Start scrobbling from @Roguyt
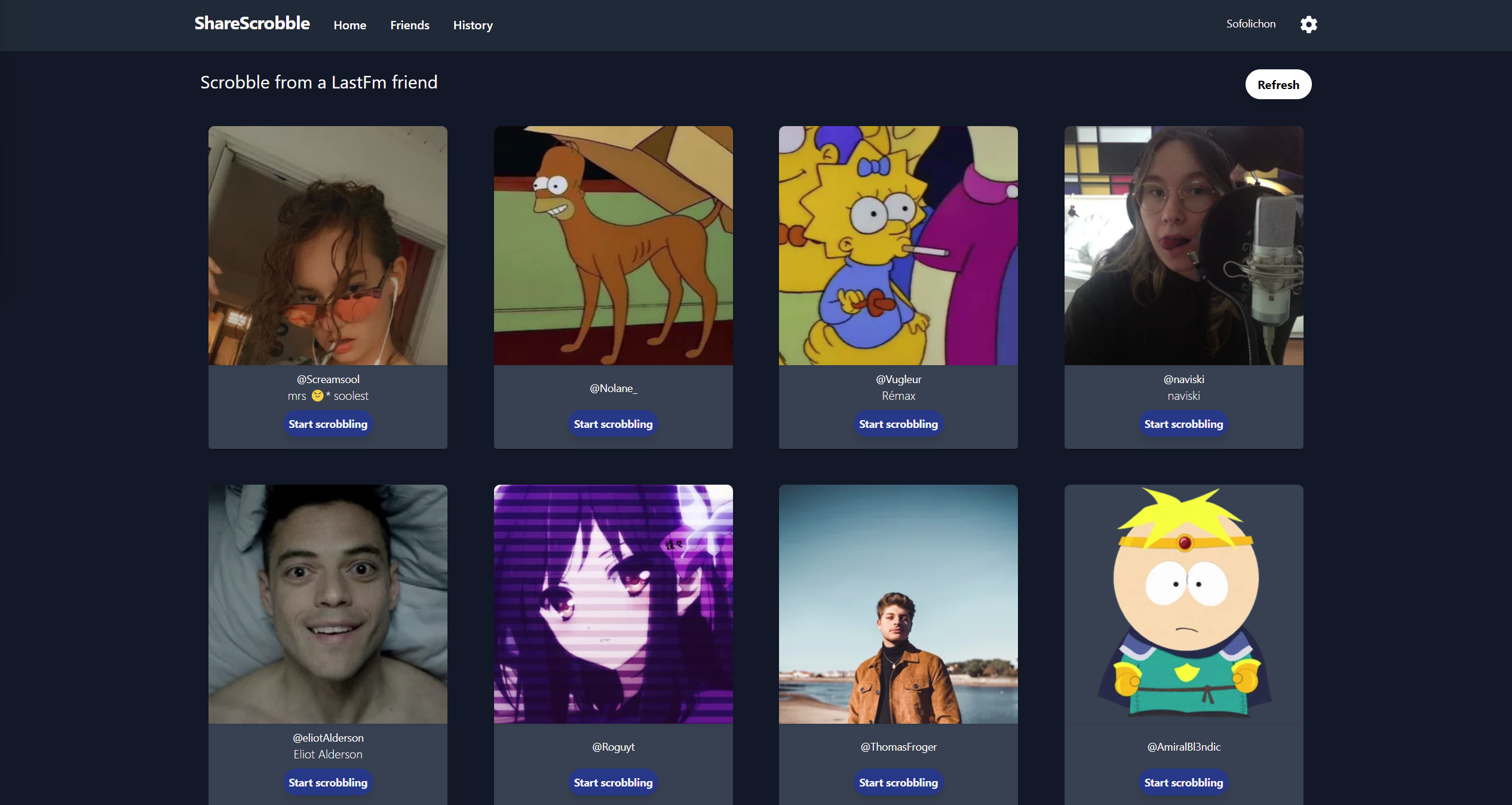Screen dimensions: 1512x805 point(613,782)
